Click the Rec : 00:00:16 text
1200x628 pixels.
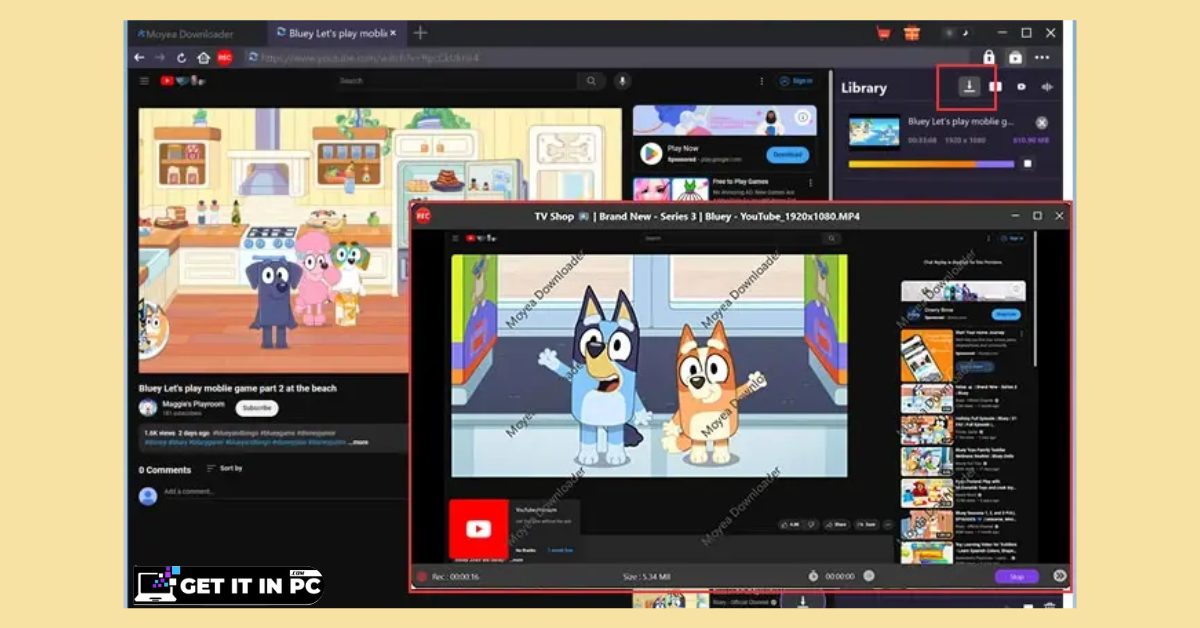[455, 577]
